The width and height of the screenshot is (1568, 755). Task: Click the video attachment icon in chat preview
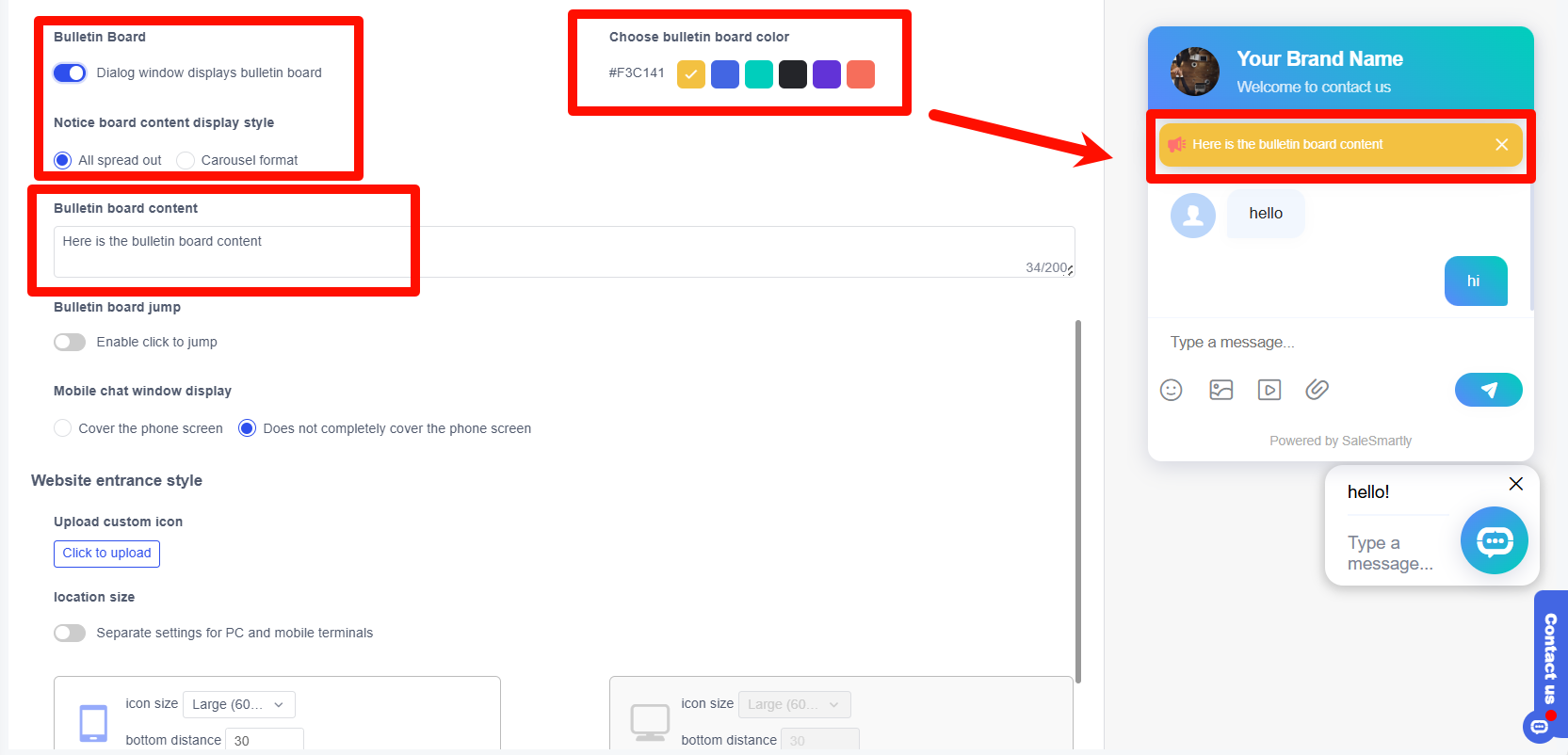[x=1269, y=390]
